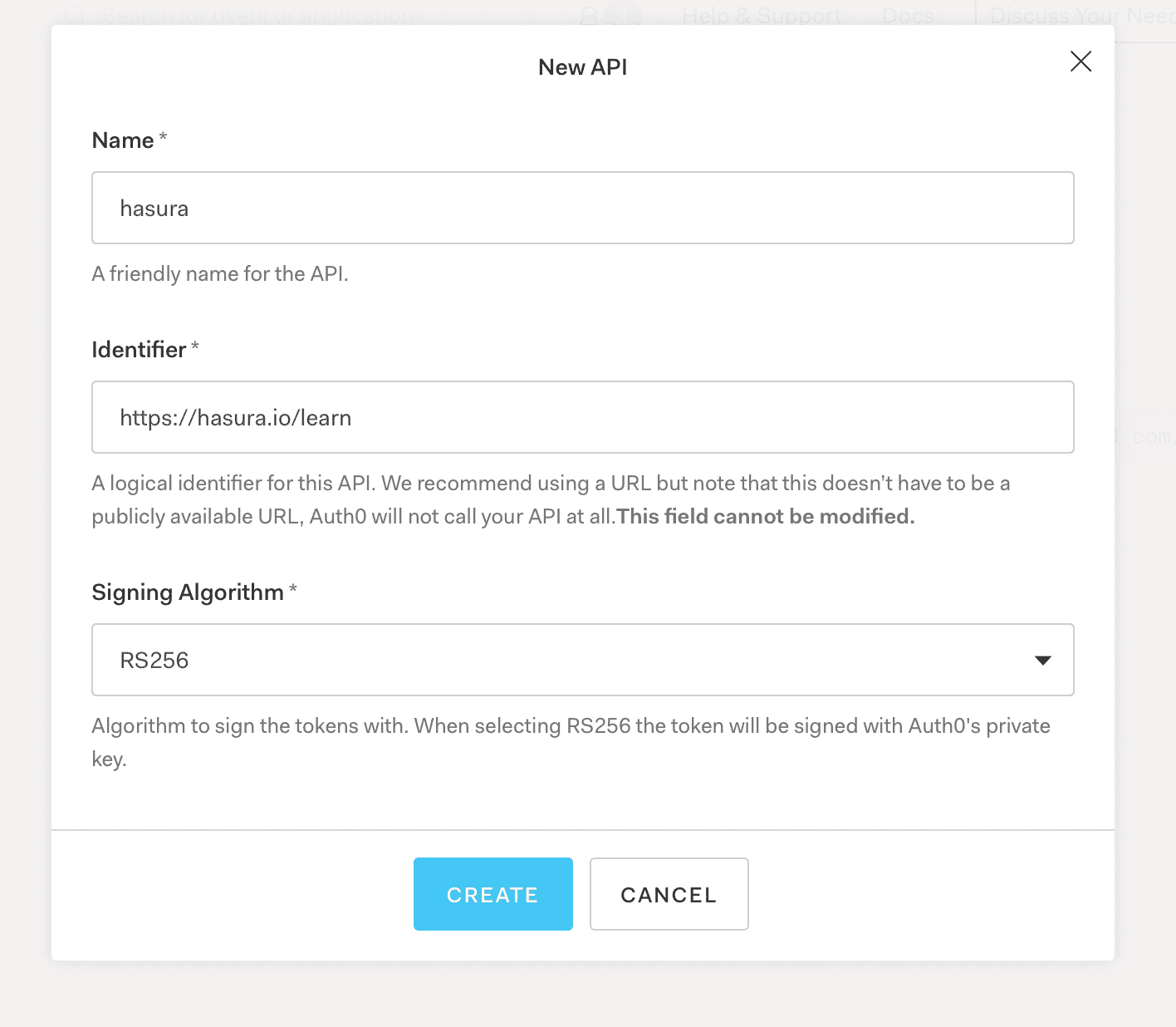Click the 'Algorithm to sign the tokens with' hint
The image size is (1176, 1027).
point(571,742)
